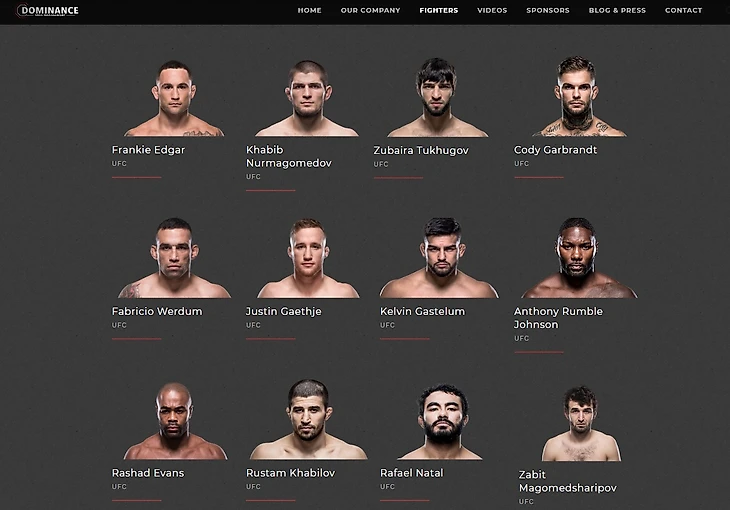Viewport: 730px width, 510px height.
Task: Click Rashad Evans' portrait
Action: 174,421
